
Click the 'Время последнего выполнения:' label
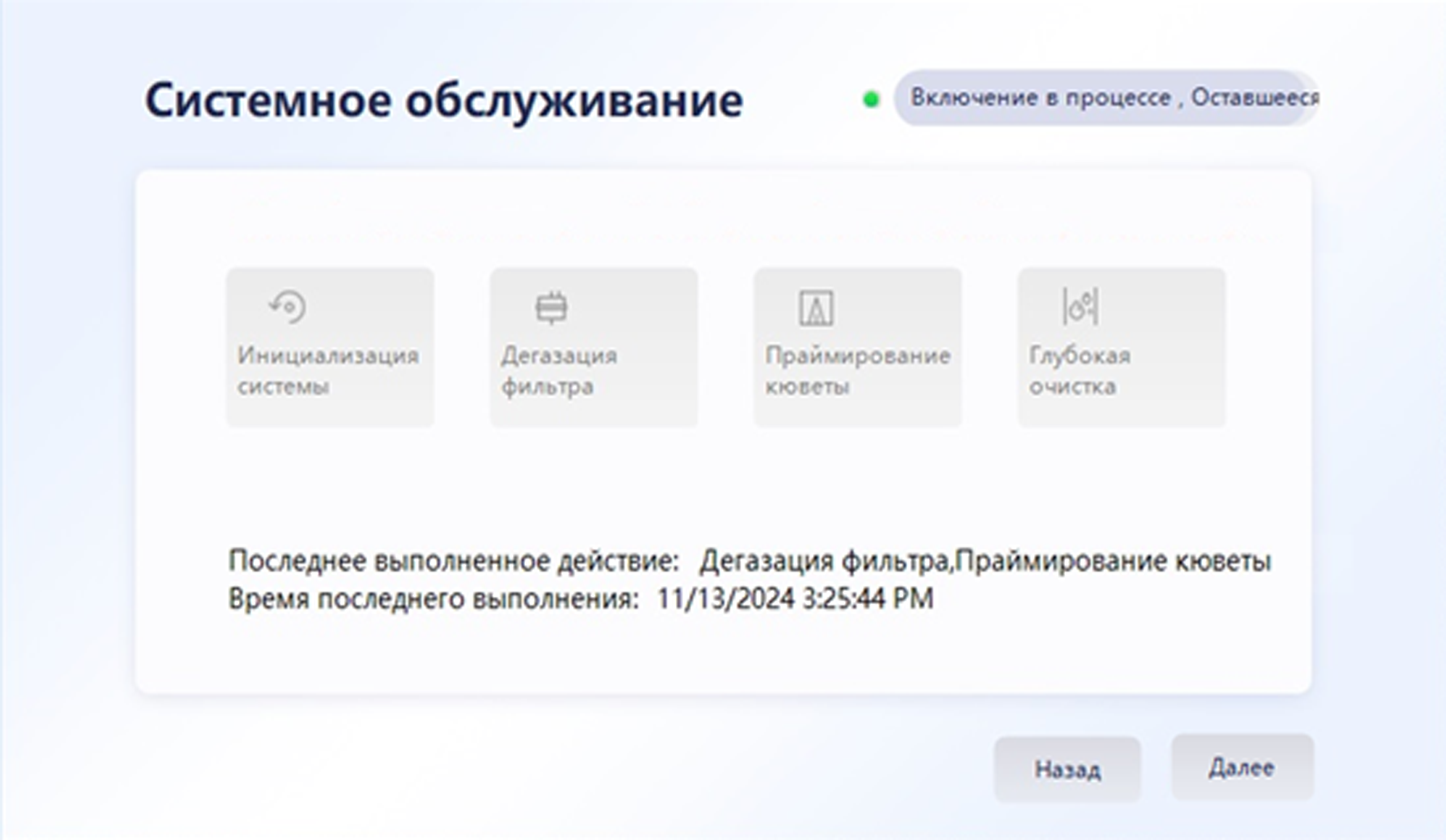pyautogui.click(x=433, y=599)
